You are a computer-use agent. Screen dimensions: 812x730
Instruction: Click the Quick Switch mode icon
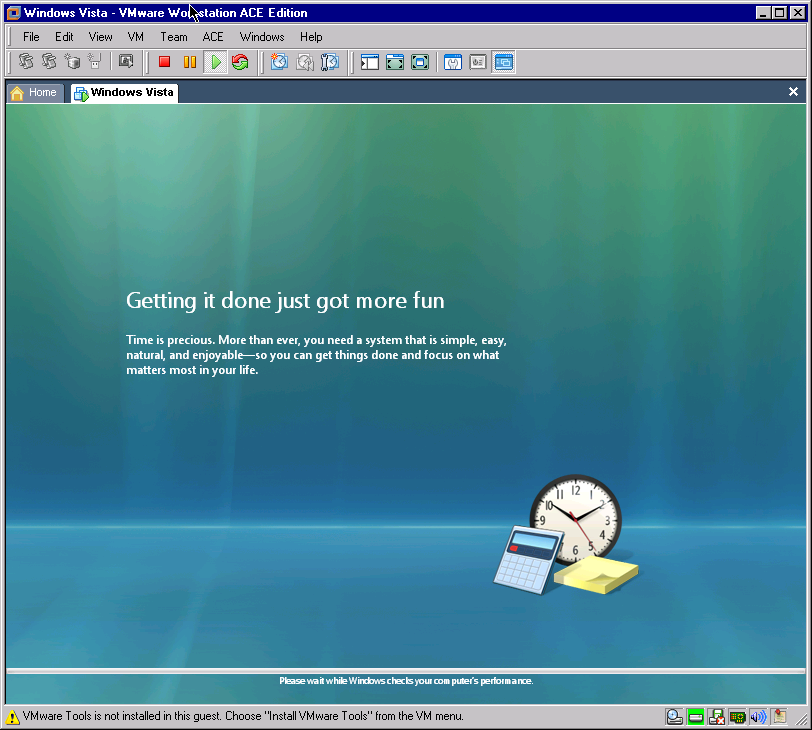395,62
